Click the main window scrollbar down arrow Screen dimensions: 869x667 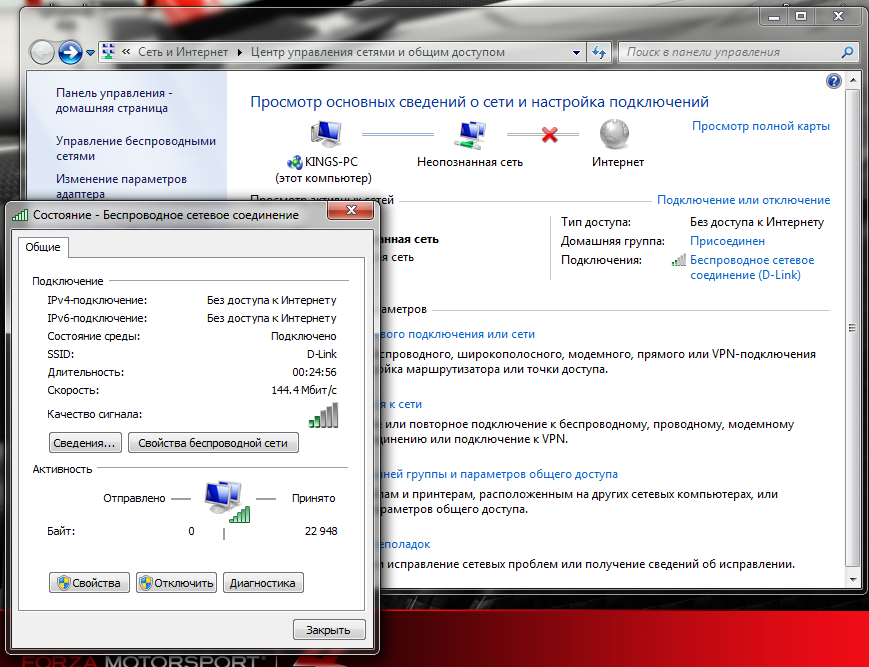853,580
